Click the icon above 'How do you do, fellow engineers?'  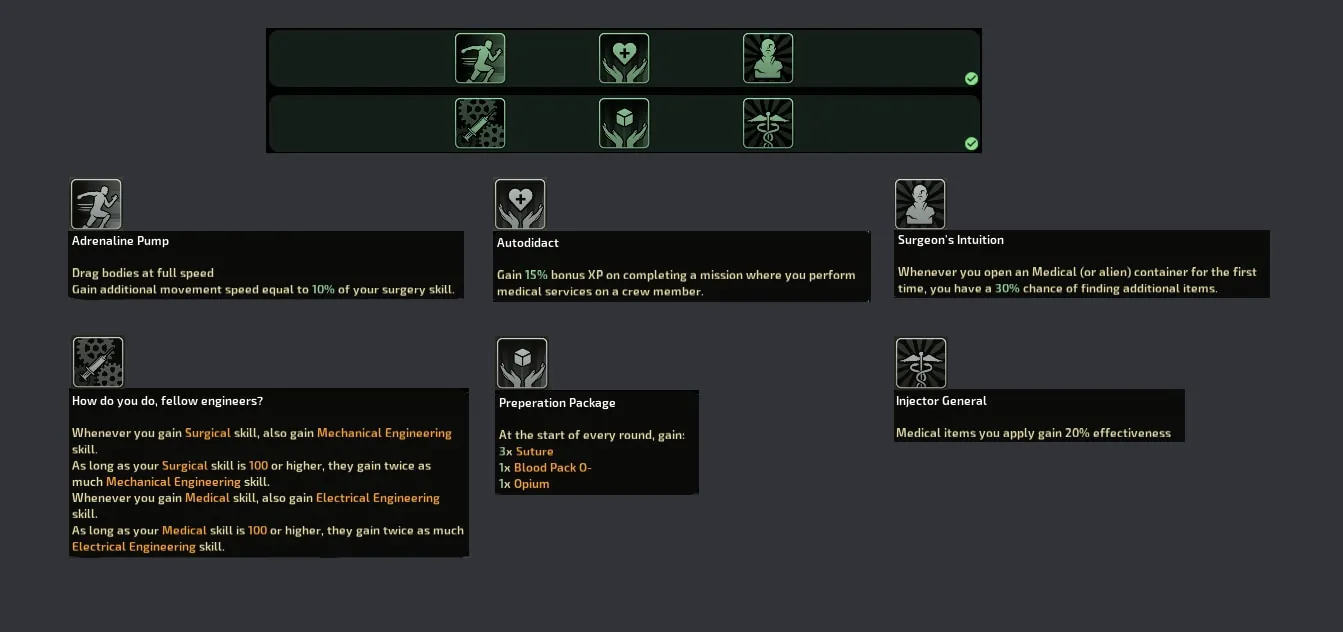98,362
